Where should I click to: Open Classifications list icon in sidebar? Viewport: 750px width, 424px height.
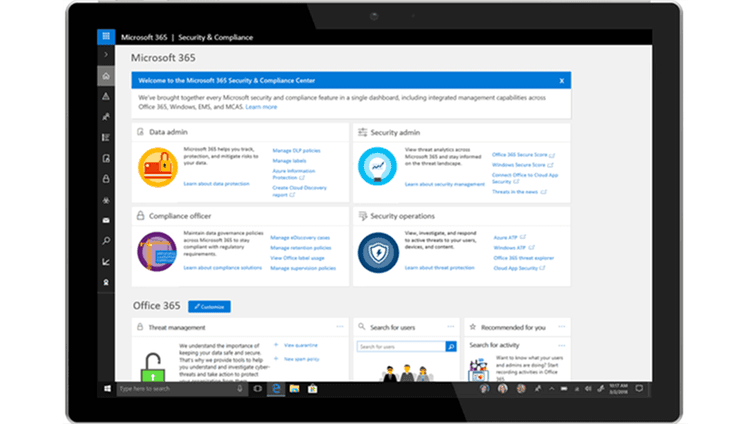[106, 137]
